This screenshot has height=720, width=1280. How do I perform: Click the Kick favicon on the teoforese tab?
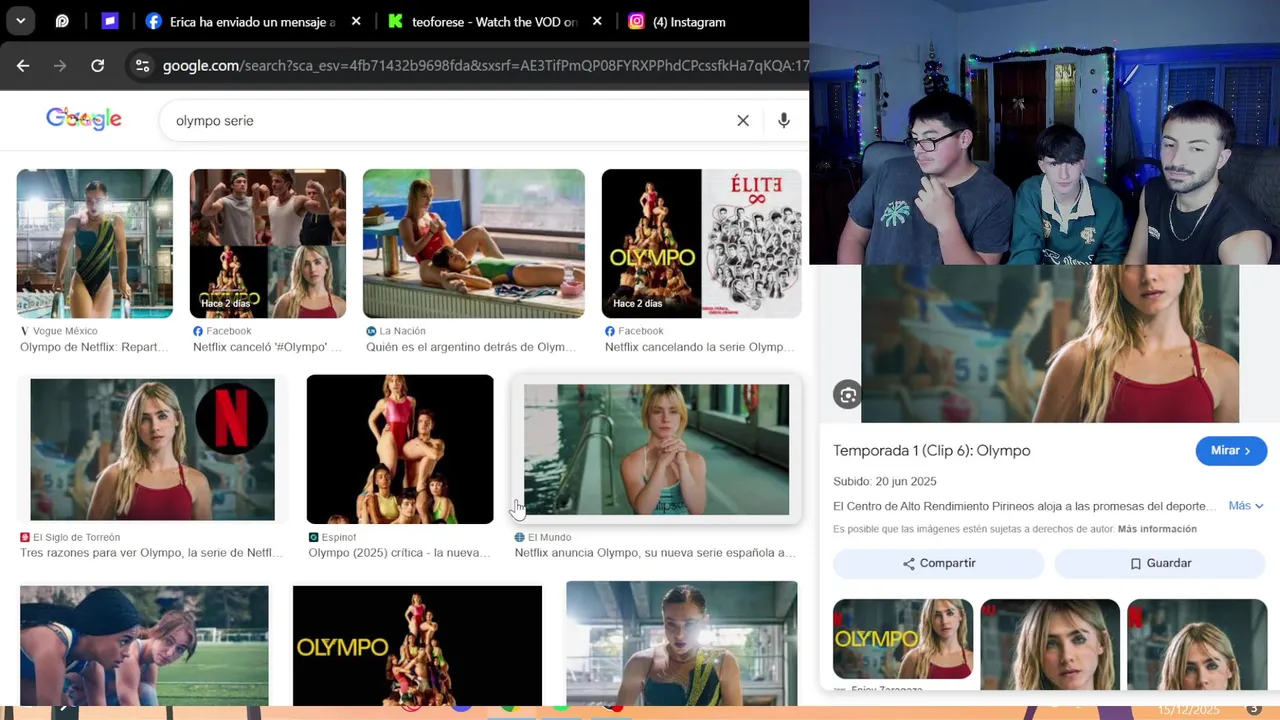395,21
